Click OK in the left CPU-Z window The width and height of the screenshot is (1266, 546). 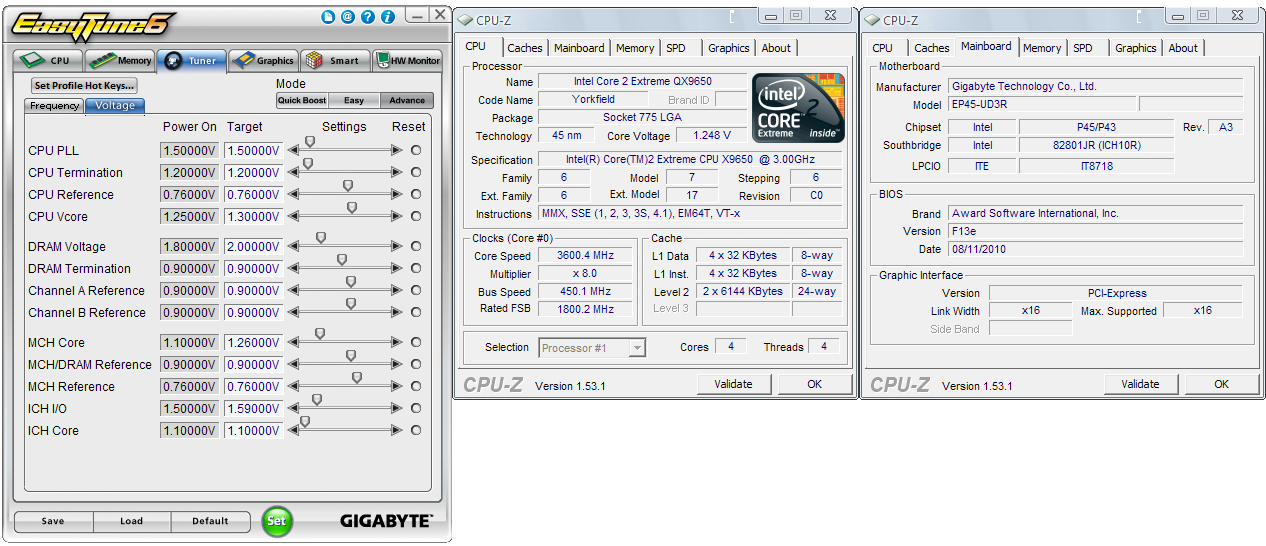pos(815,384)
